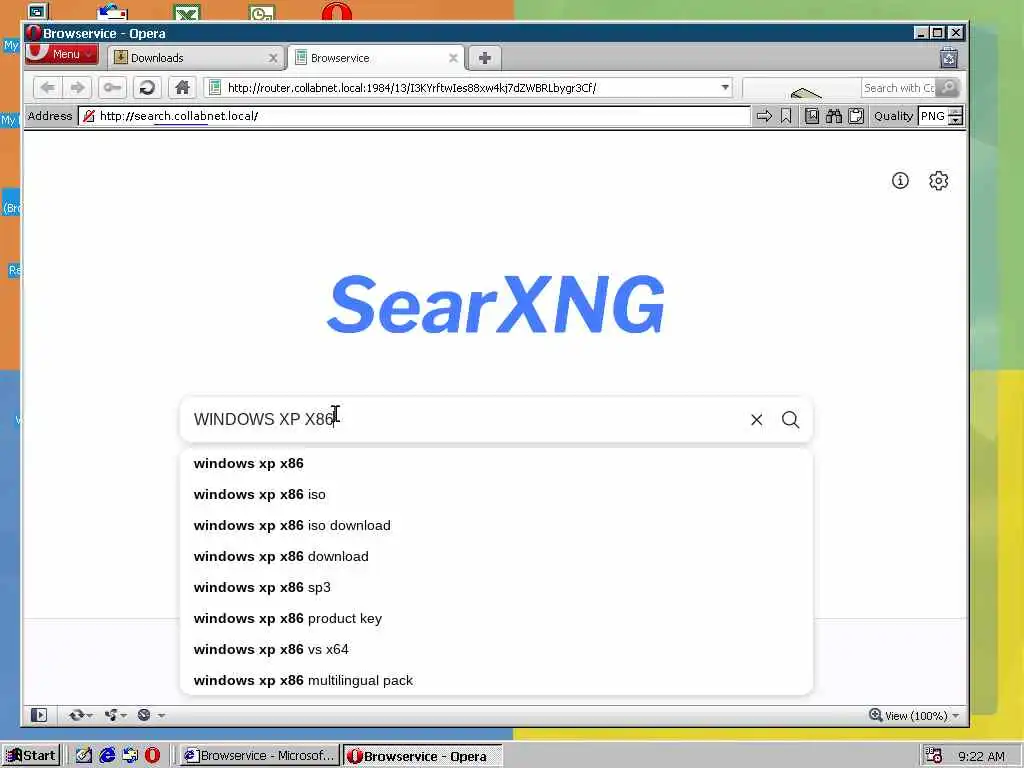Launch Opera from quick launch
The width and height of the screenshot is (1024, 768).
(x=152, y=756)
